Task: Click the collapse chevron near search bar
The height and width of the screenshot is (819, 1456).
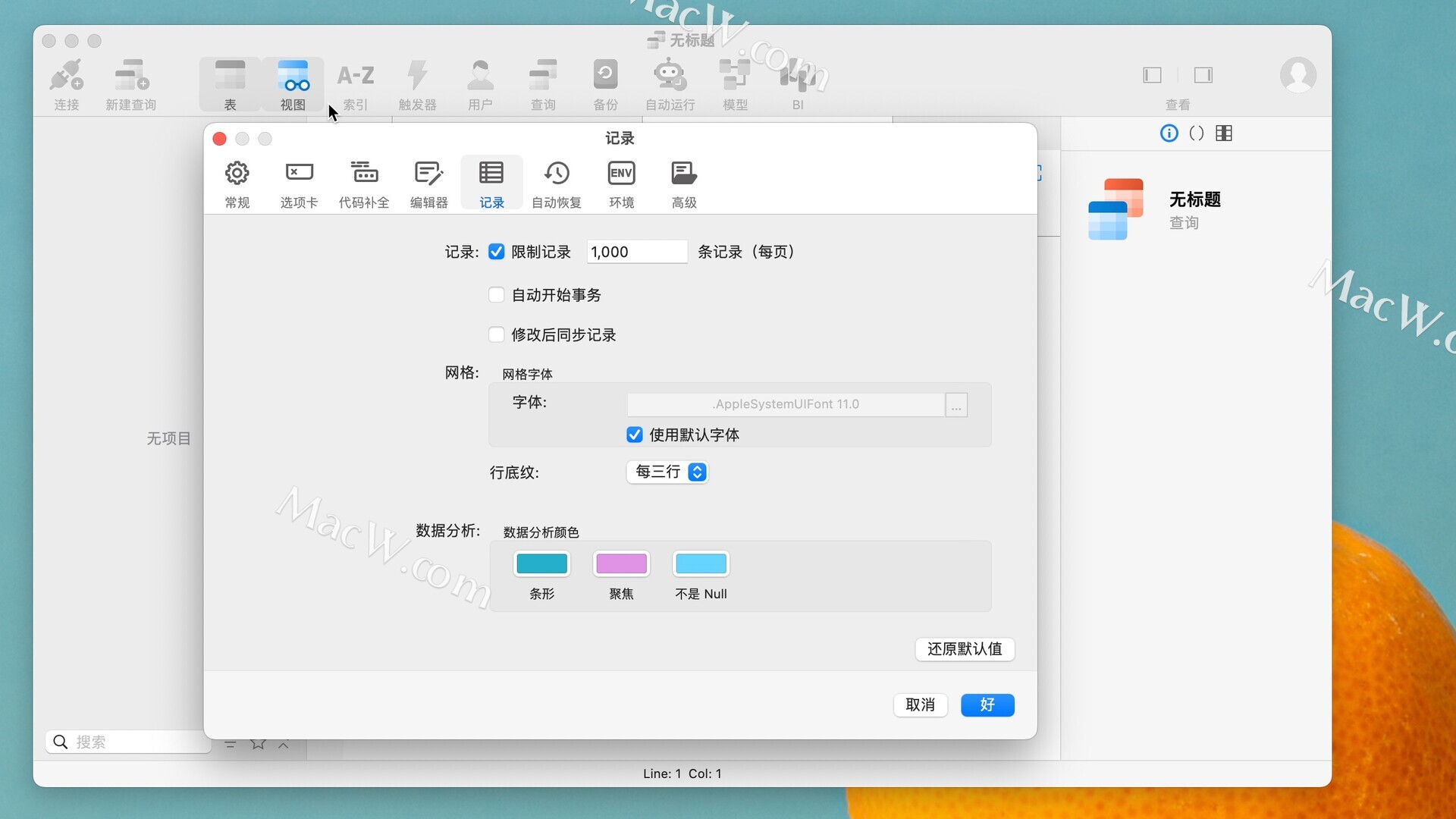Action: coord(284,745)
